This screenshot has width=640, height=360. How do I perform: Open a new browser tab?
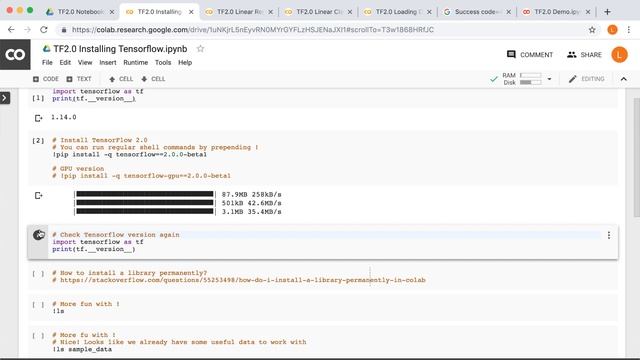coord(607,12)
